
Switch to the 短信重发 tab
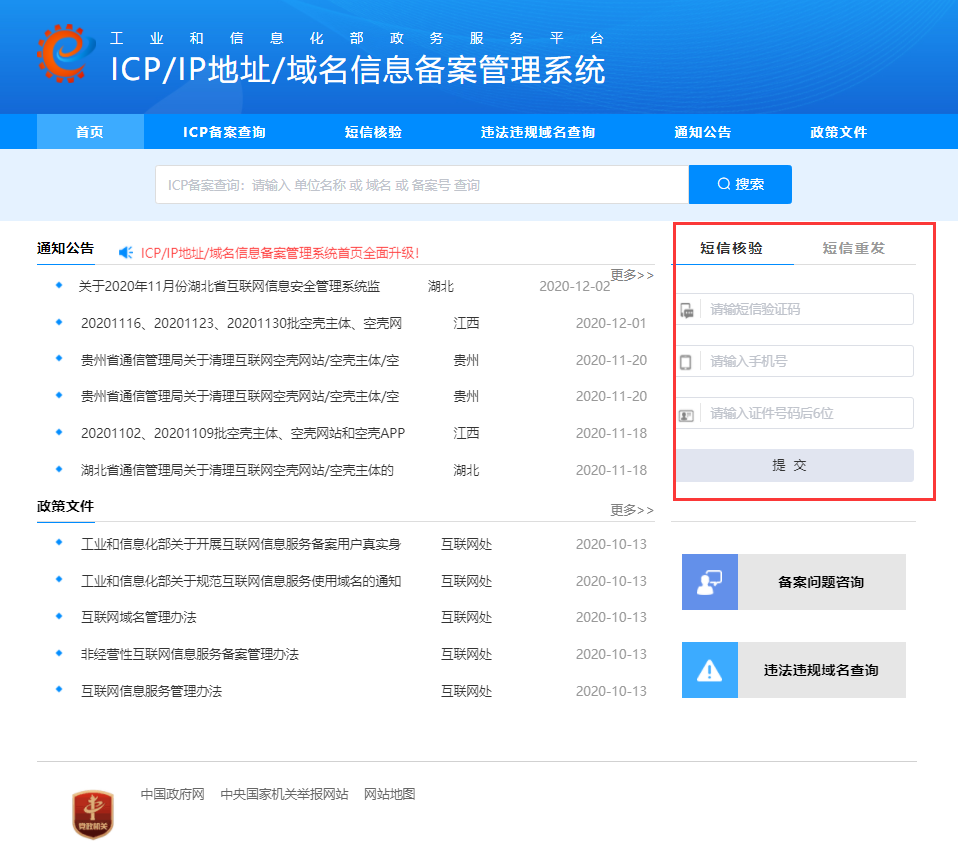pyautogui.click(x=853, y=248)
